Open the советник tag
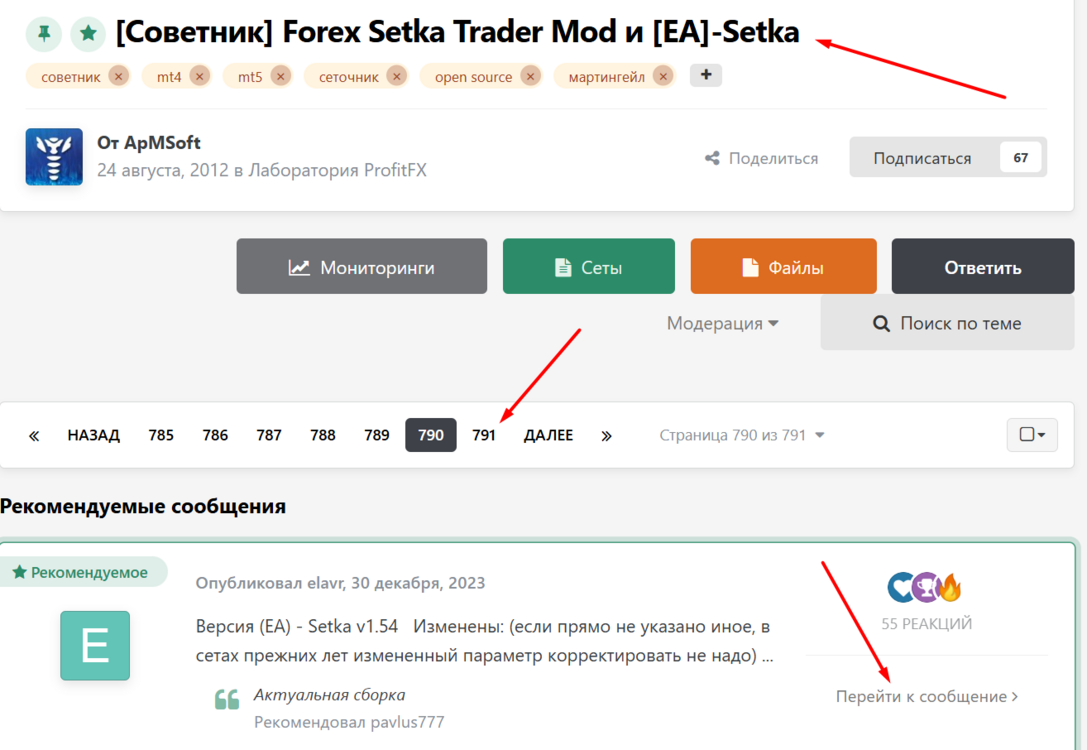 coord(71,77)
